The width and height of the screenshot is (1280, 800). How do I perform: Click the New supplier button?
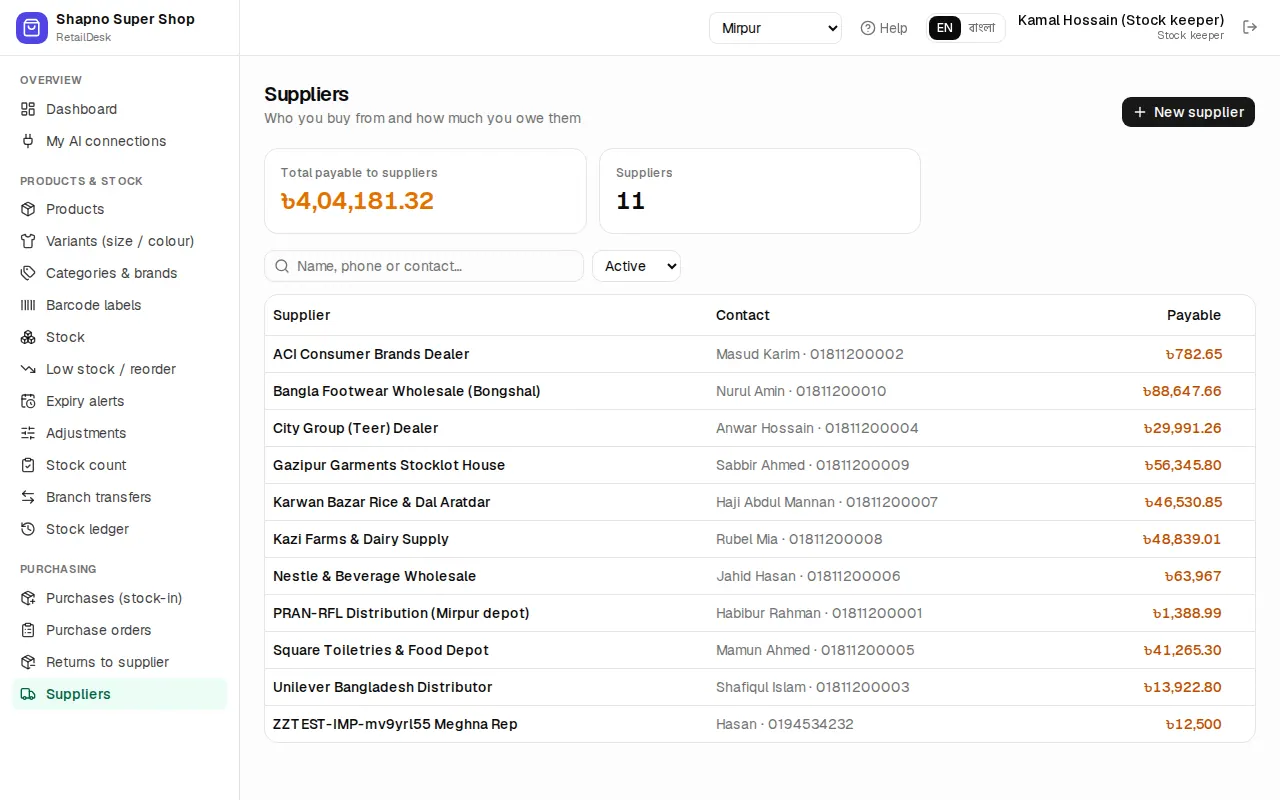1188,112
